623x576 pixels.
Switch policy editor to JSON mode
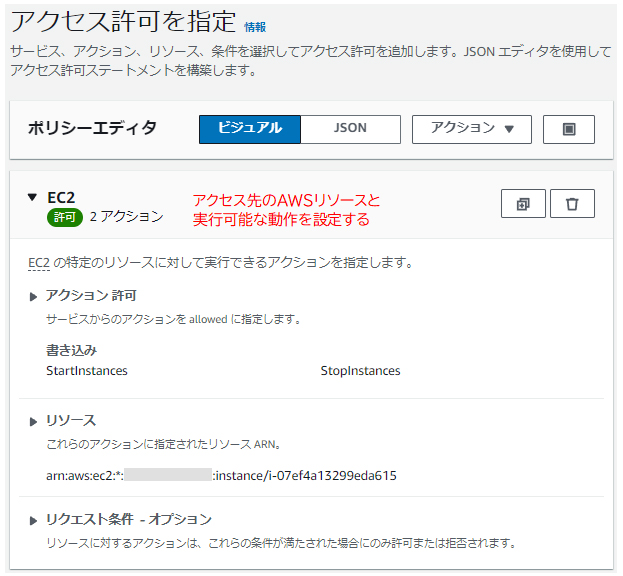350,129
